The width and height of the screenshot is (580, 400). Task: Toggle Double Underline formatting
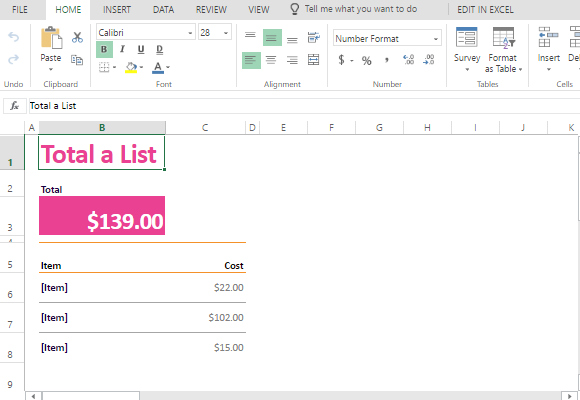(159, 49)
